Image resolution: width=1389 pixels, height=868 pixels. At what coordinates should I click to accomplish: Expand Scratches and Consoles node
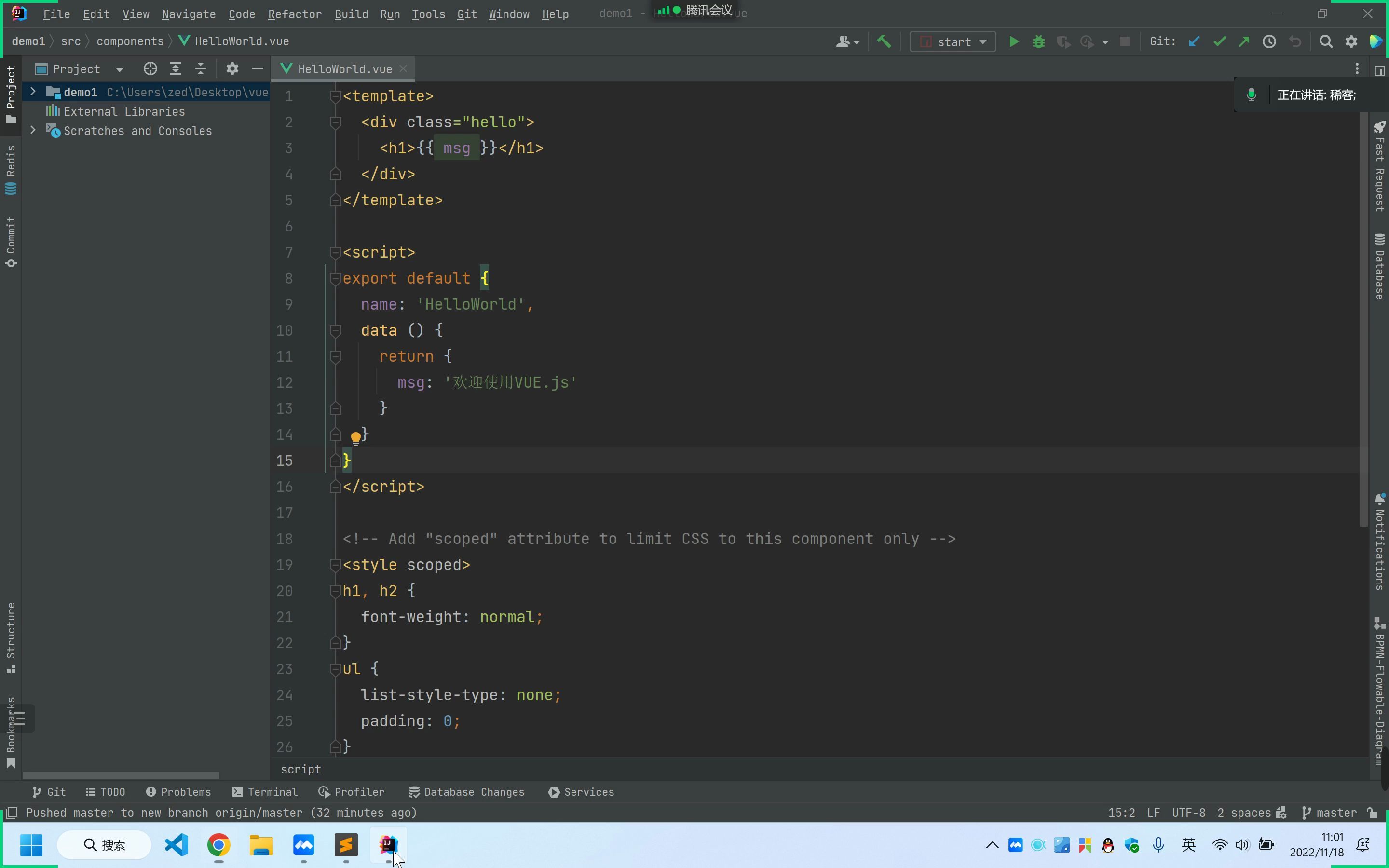pyautogui.click(x=33, y=131)
